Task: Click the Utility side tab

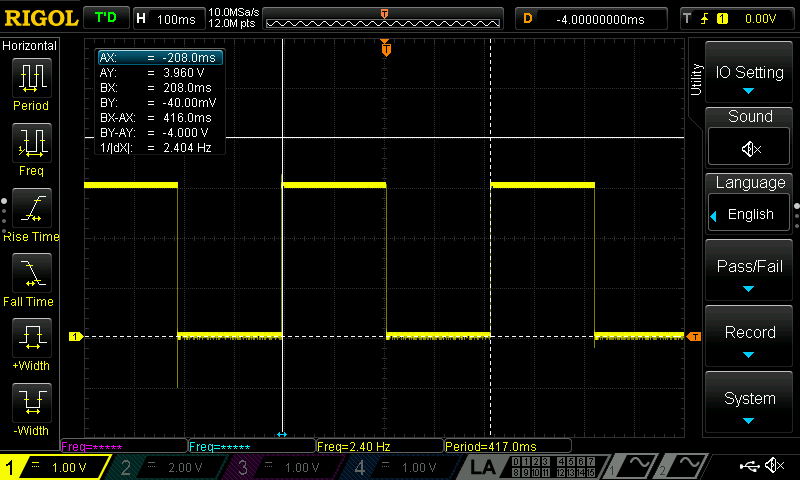Action: pyautogui.click(x=696, y=80)
